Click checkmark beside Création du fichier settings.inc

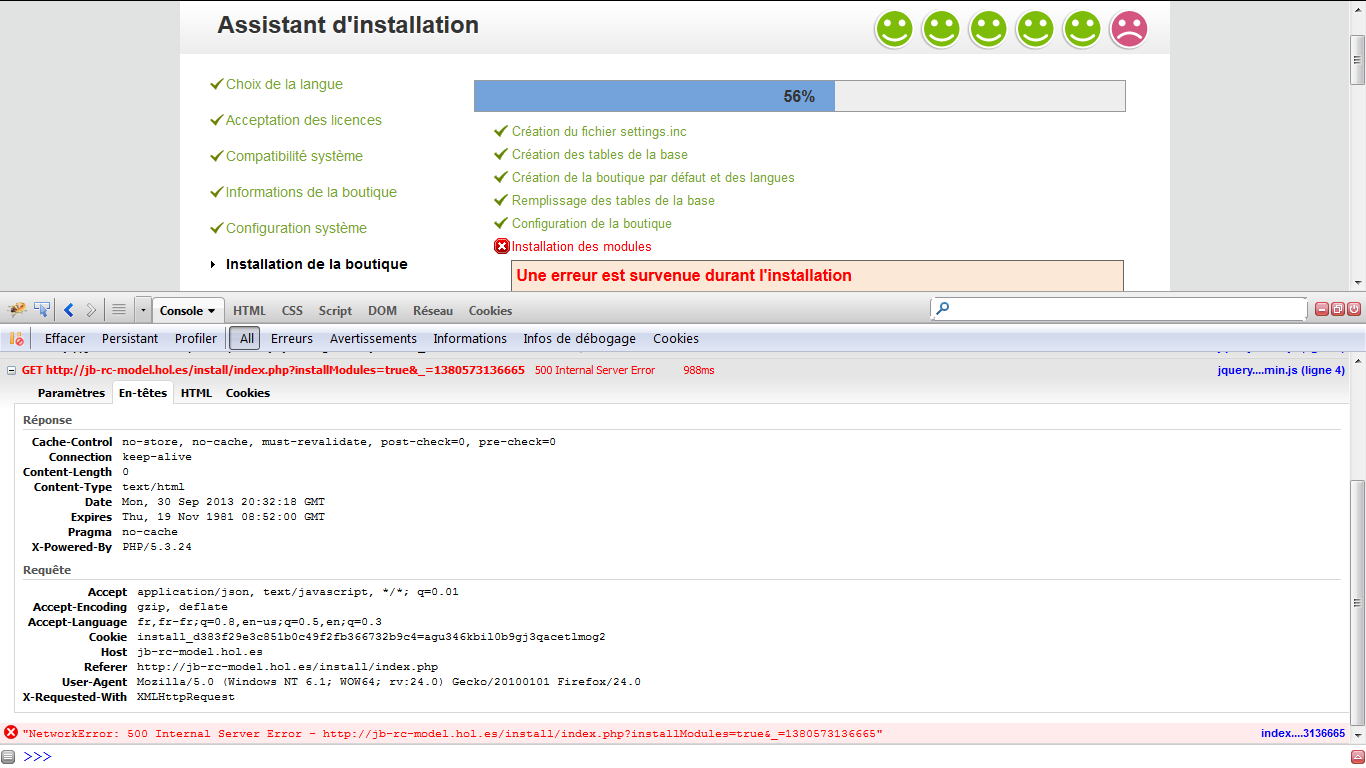pyautogui.click(x=501, y=131)
